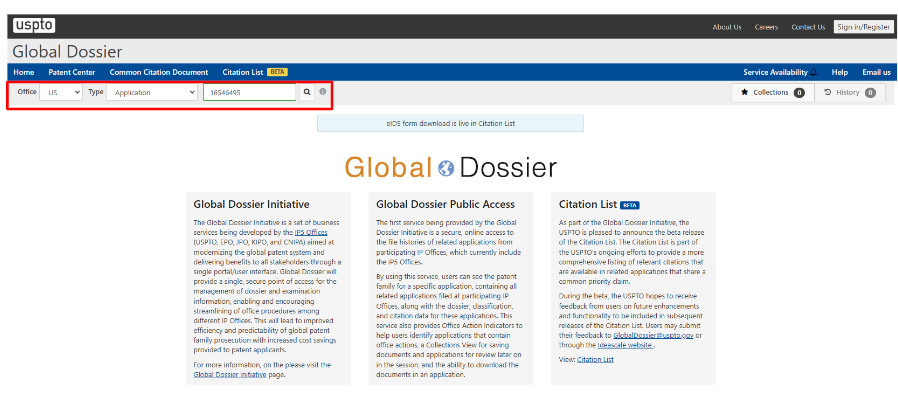This screenshot has width=898, height=407.
Task: Click the Global Dossier Public Access heading
Action: (446, 204)
